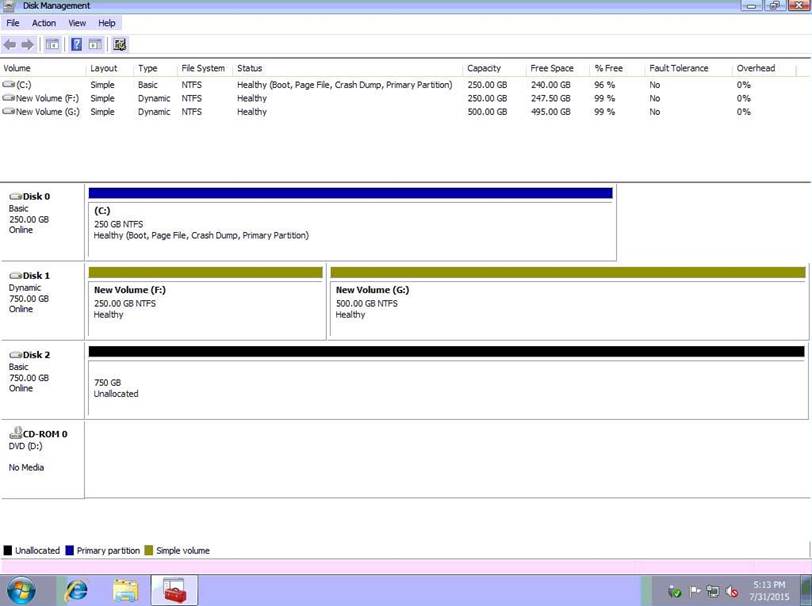
Task: Click the Help question mark toolbar icon
Action: 76,44
